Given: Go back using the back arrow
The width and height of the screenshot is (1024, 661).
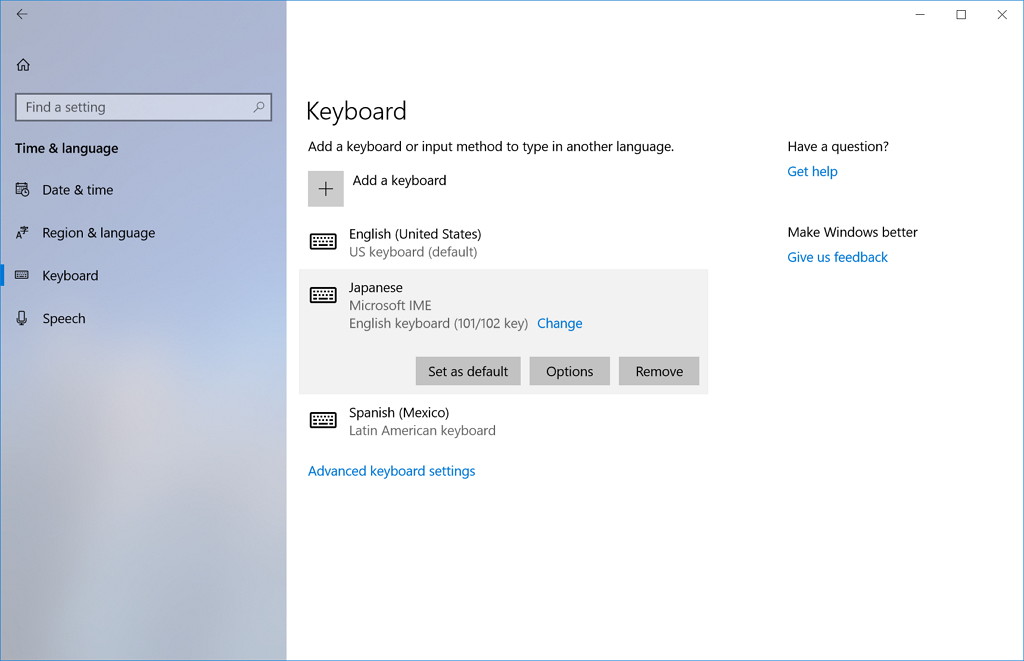Looking at the screenshot, I should (22, 14).
